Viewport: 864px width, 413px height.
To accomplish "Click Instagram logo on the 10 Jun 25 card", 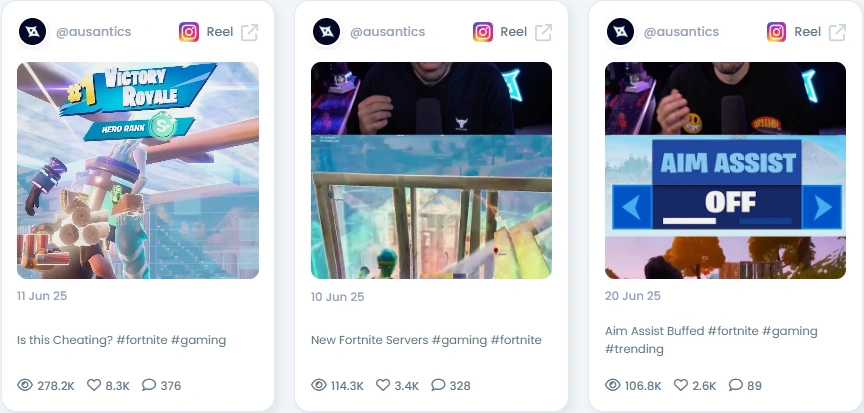I will (x=483, y=32).
